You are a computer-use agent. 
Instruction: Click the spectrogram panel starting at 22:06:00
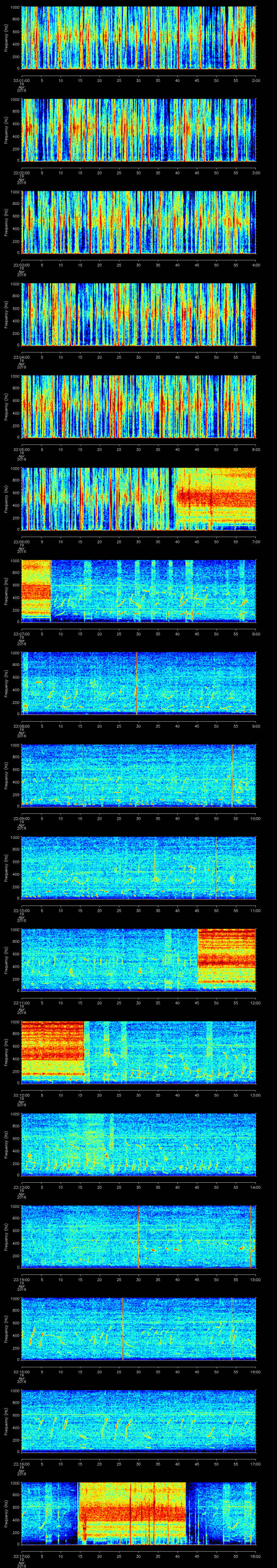click(139, 499)
